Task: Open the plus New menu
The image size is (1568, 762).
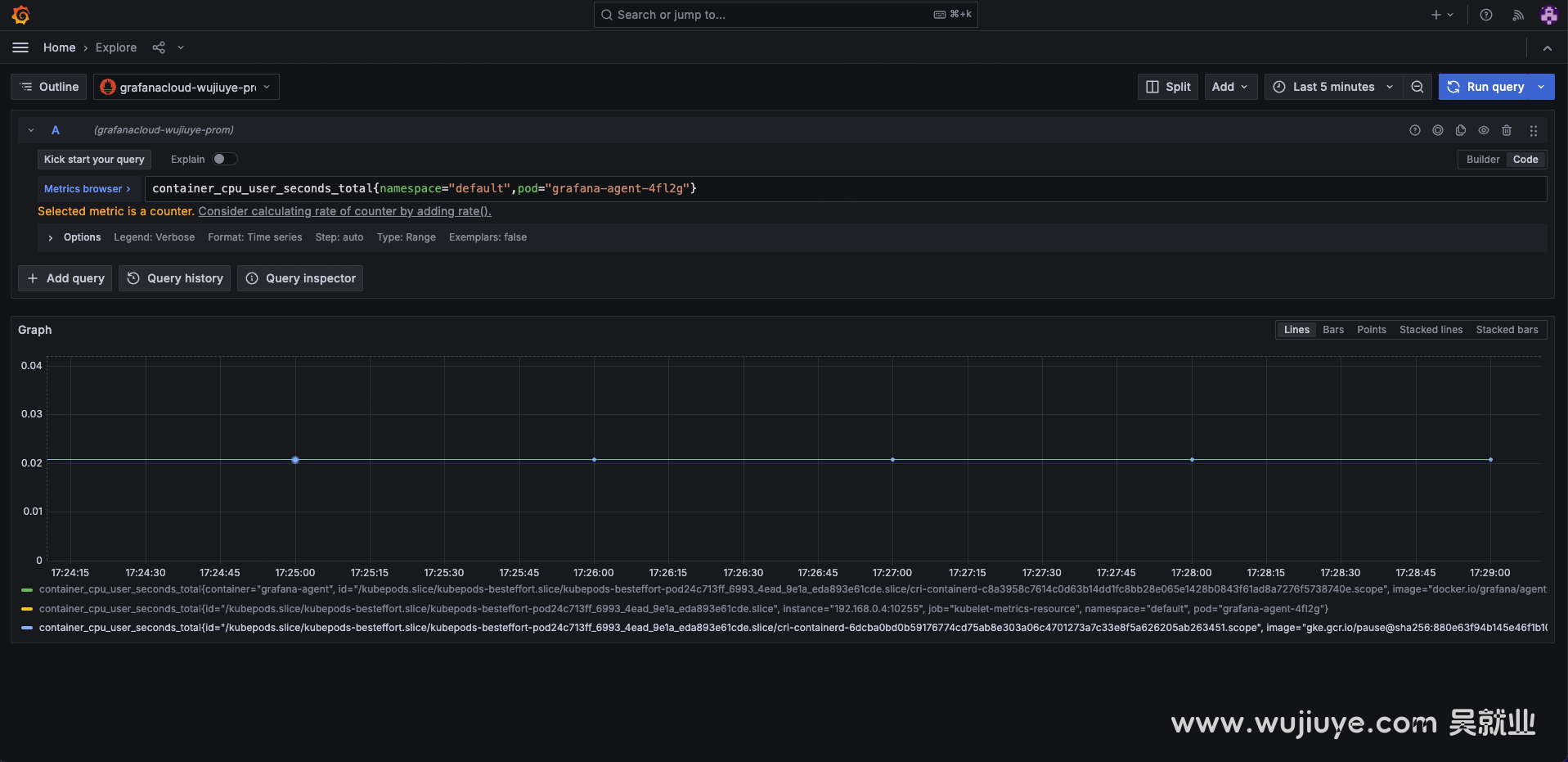Action: coord(1442,15)
